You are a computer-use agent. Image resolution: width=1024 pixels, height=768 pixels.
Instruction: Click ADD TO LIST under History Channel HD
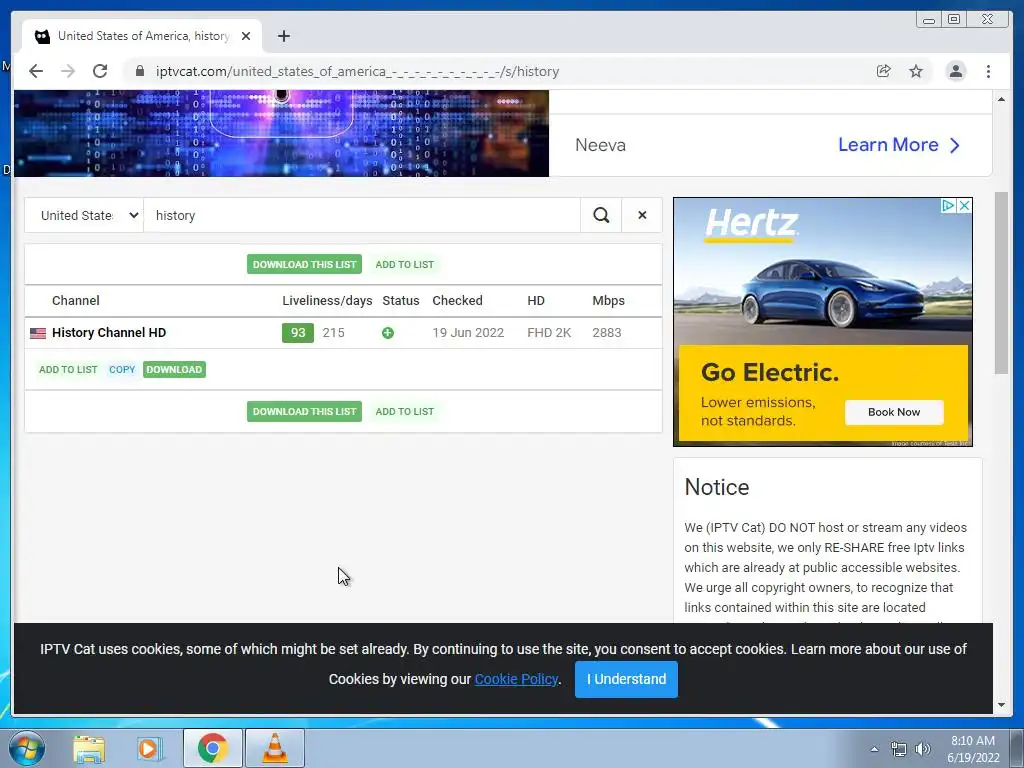pos(68,370)
